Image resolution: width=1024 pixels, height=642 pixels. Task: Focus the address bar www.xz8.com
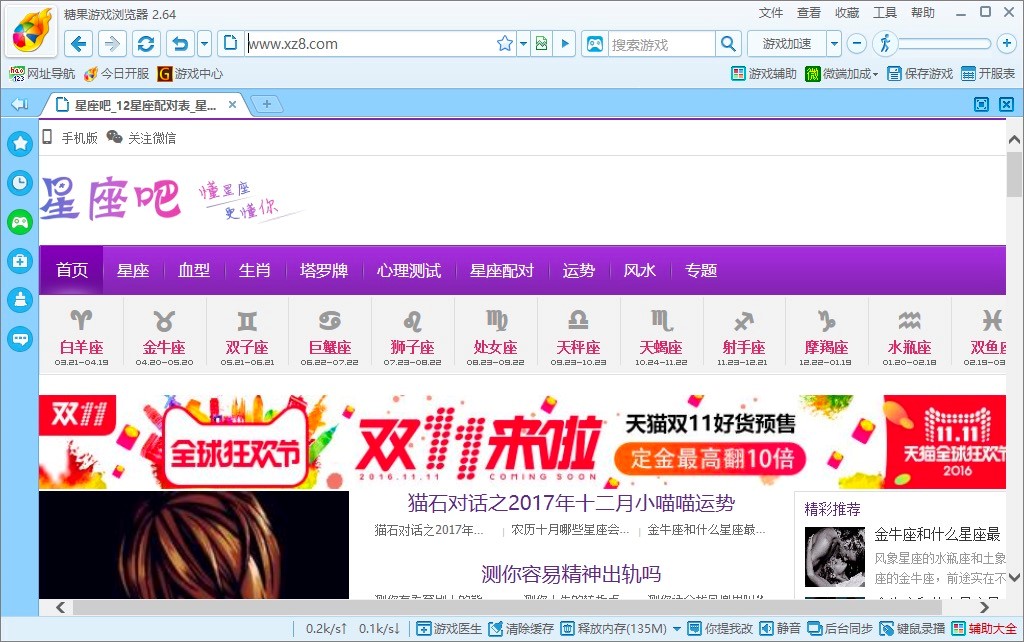(x=369, y=44)
